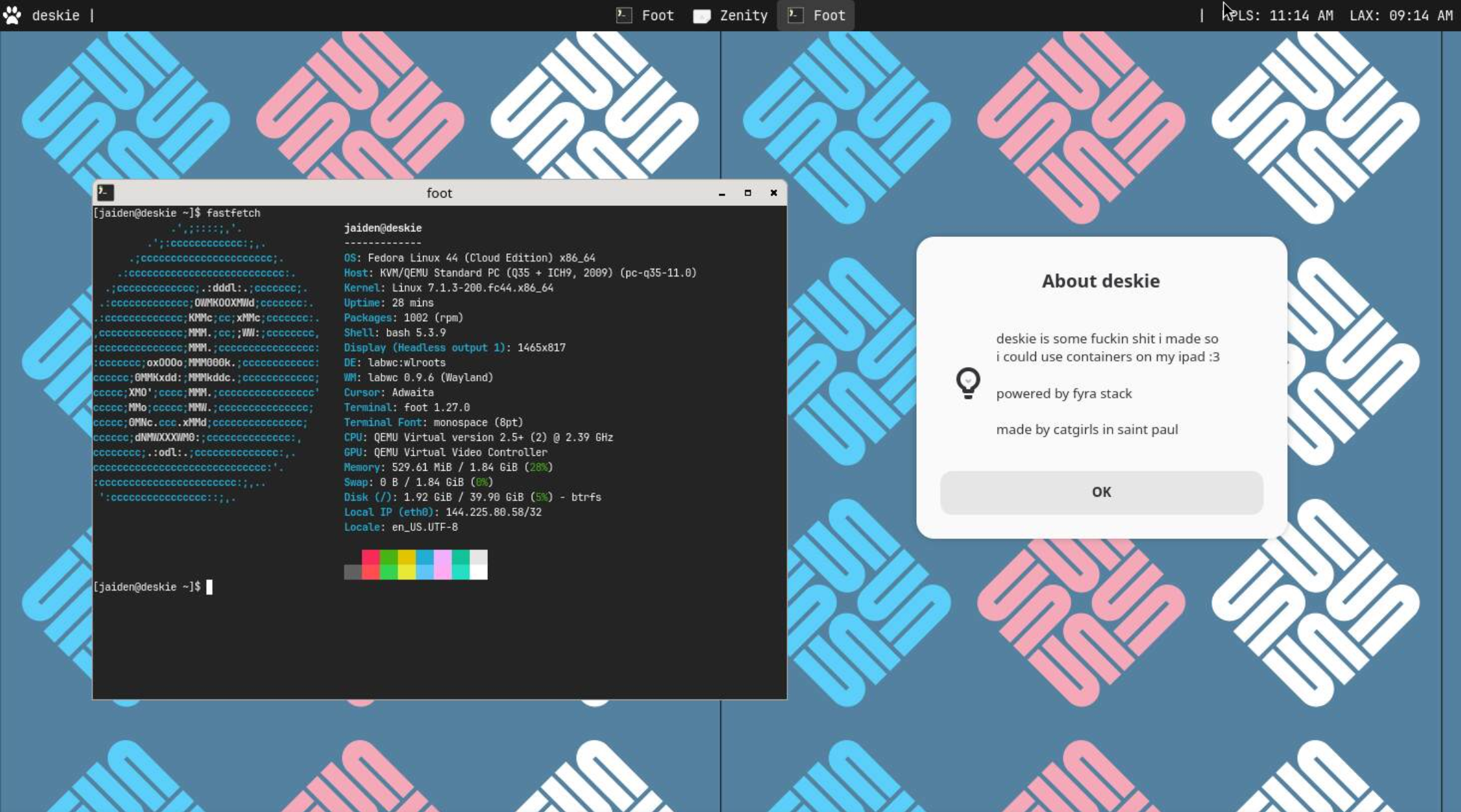Image resolution: width=1461 pixels, height=812 pixels.
Task: Click the terminal prompt cursor line
Action: point(153,587)
